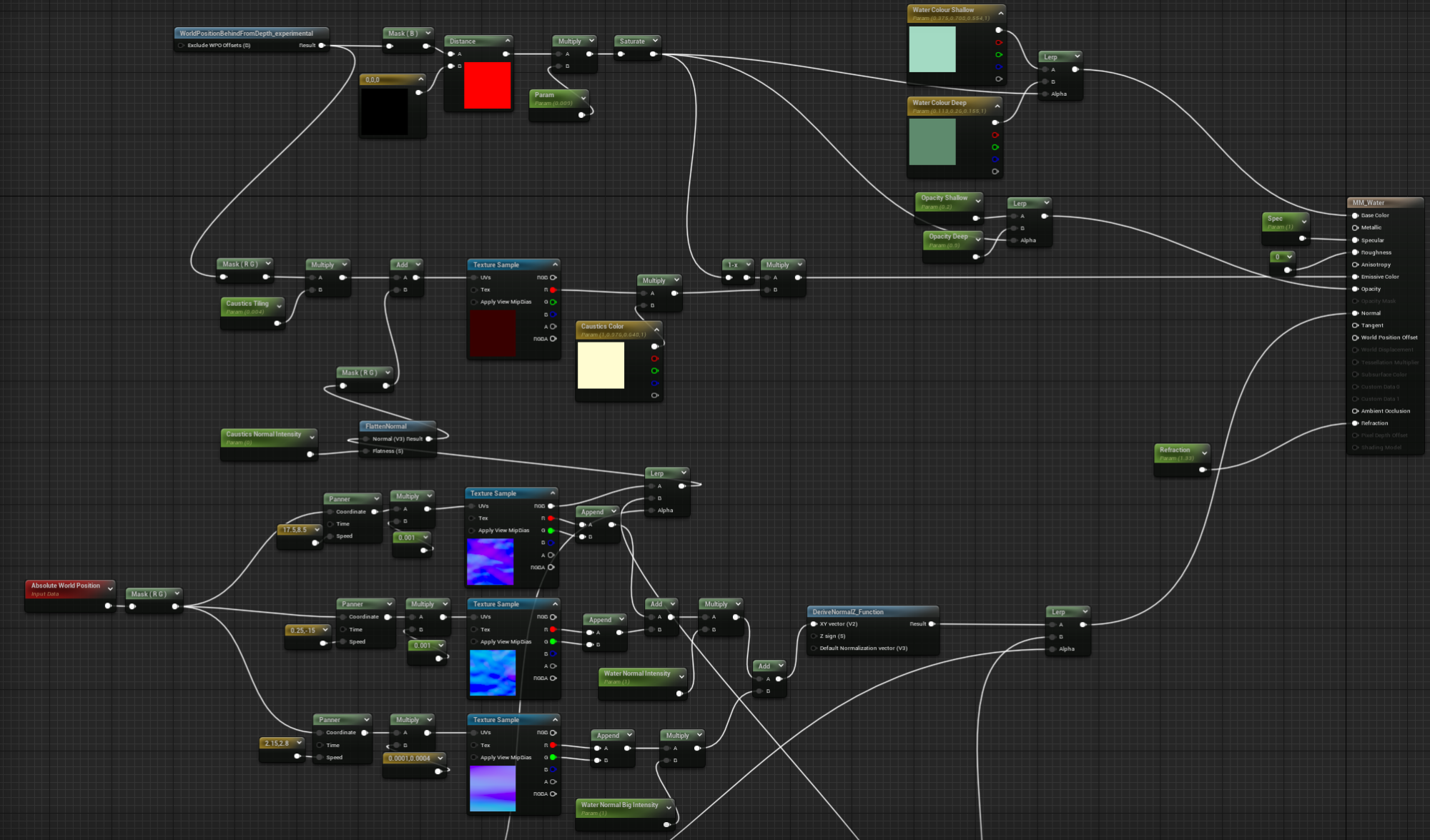Collapse the Distance node preview arrow
The width and height of the screenshot is (1430, 840).
tap(508, 41)
